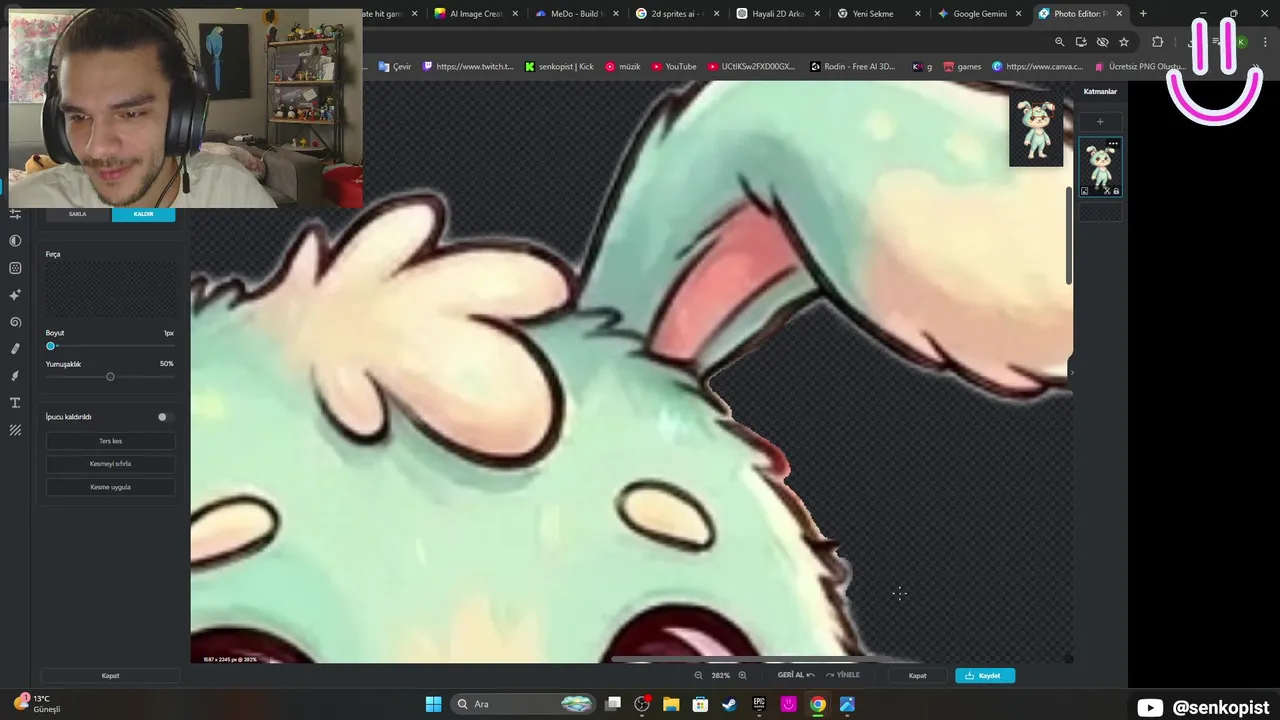Adjust the Boyut size slider handle
Viewport: 1280px width, 720px height.
tap(50, 346)
